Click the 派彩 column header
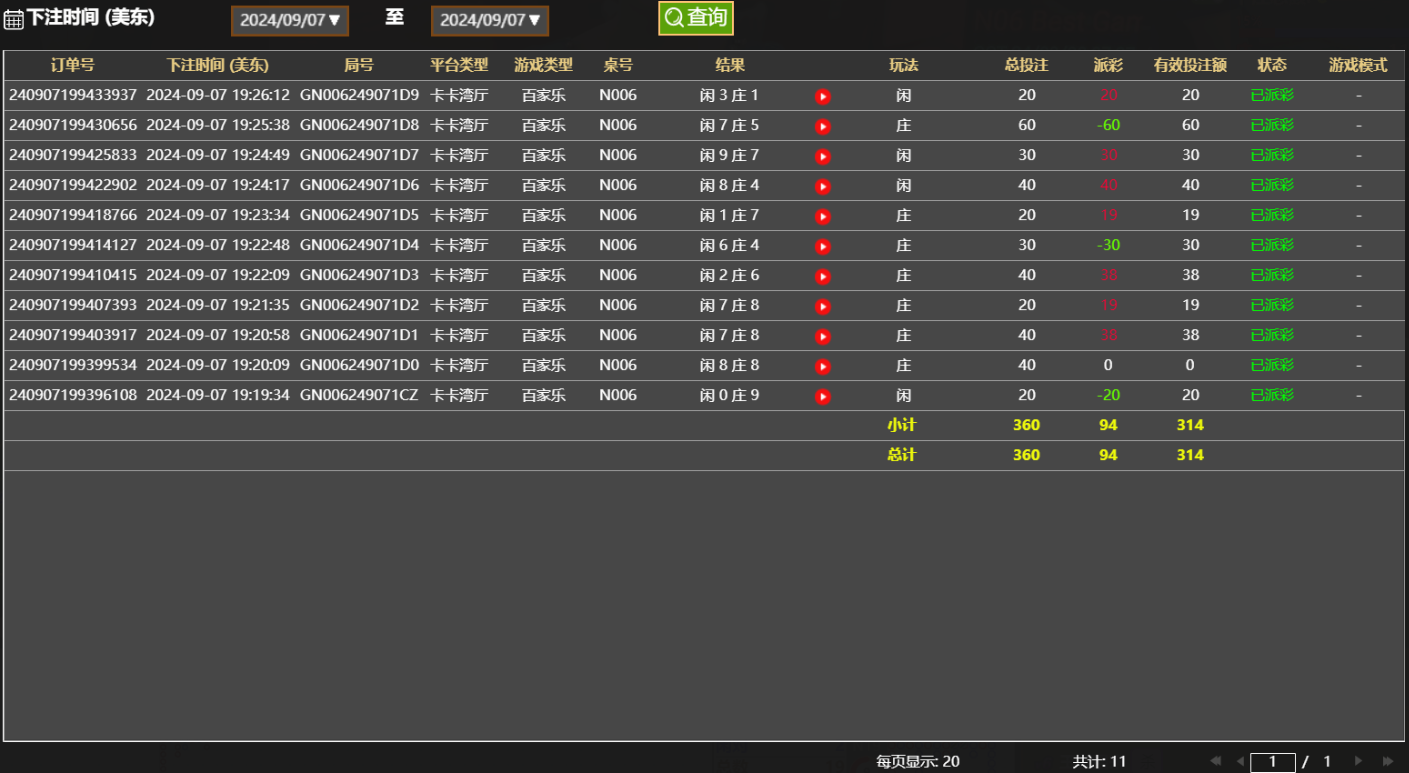Screen dimensions: 1409x773 coord(1108,65)
